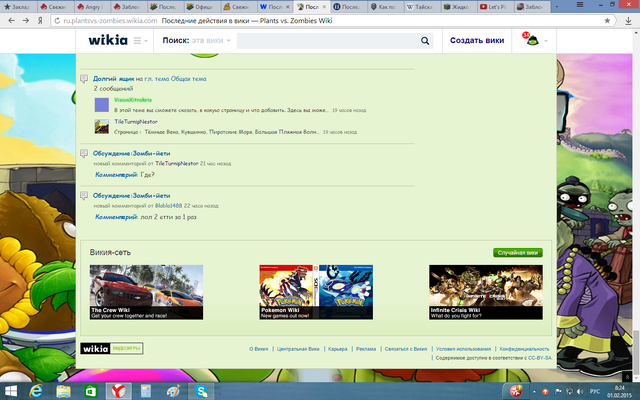
Task: Add a new browser tab
Action: coord(557,7)
